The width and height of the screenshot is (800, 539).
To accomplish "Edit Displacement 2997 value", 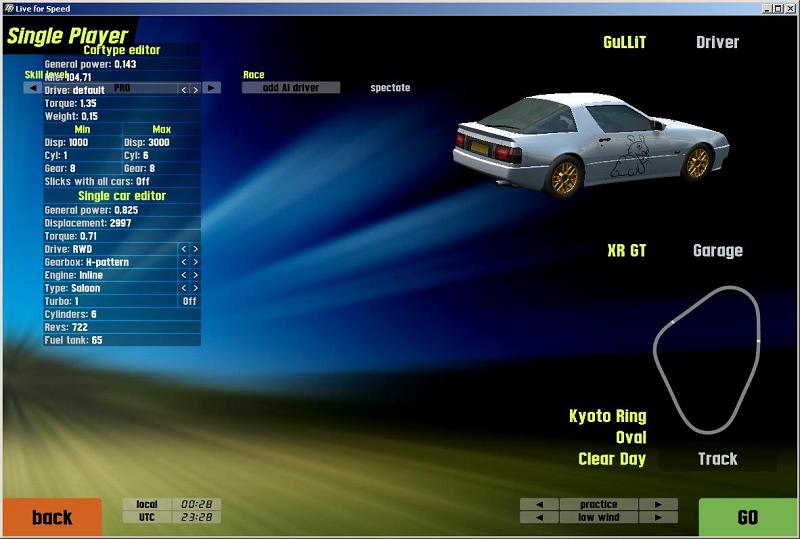I will pyautogui.click(x=122, y=223).
